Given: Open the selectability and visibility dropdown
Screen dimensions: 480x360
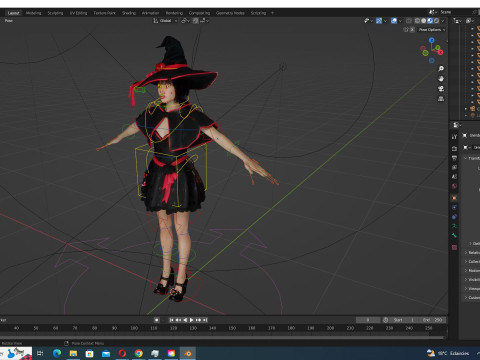Looking at the screenshot, I should (368, 21).
